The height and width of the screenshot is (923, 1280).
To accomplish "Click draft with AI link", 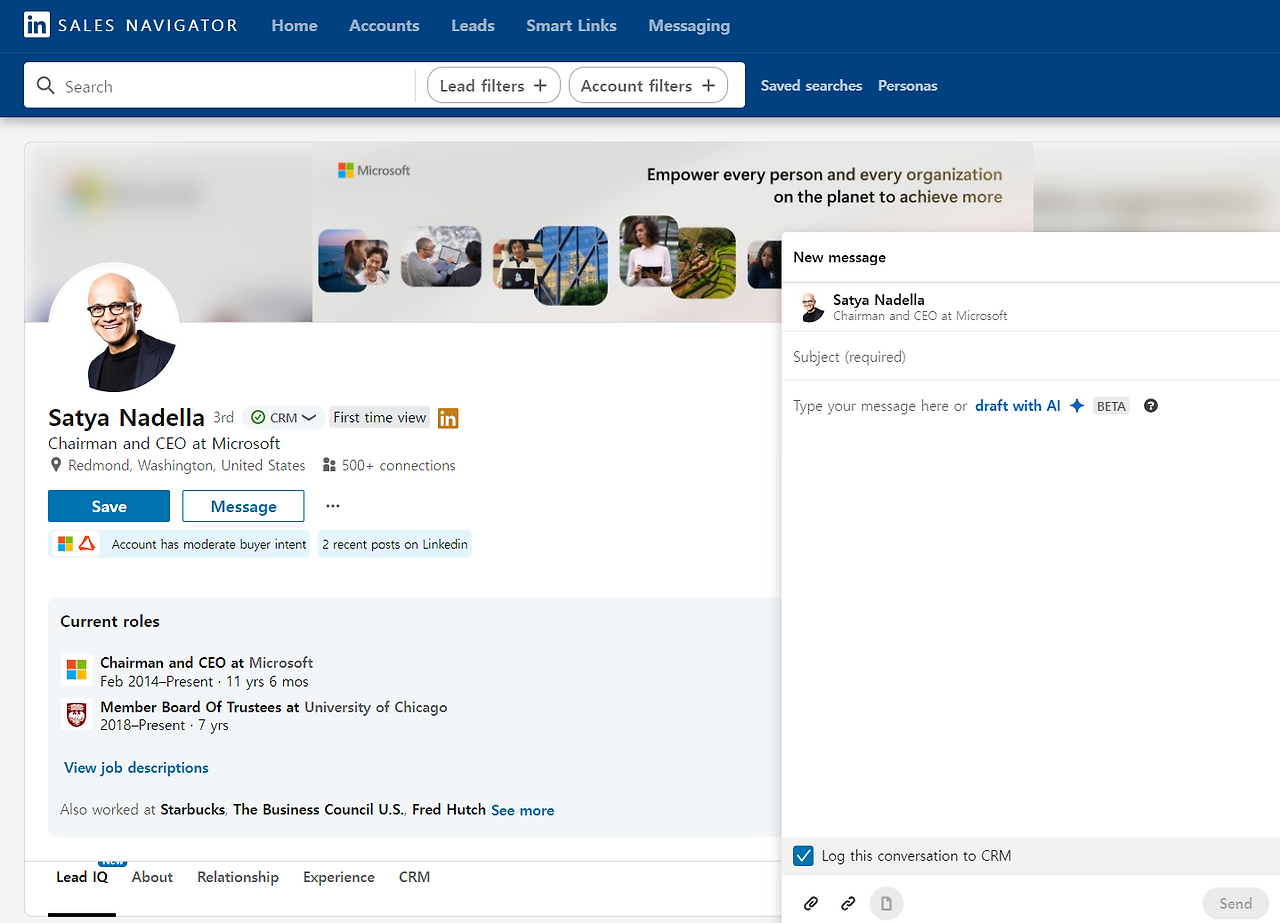I will pyautogui.click(x=1017, y=406).
